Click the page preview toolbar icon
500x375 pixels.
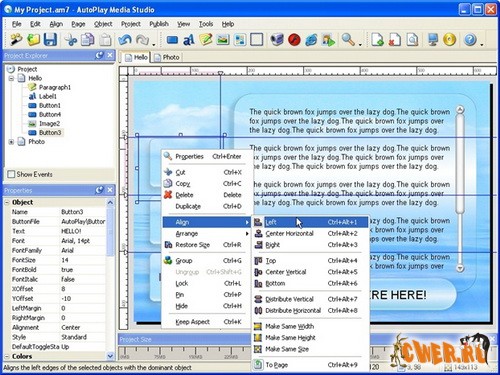click(x=412, y=40)
